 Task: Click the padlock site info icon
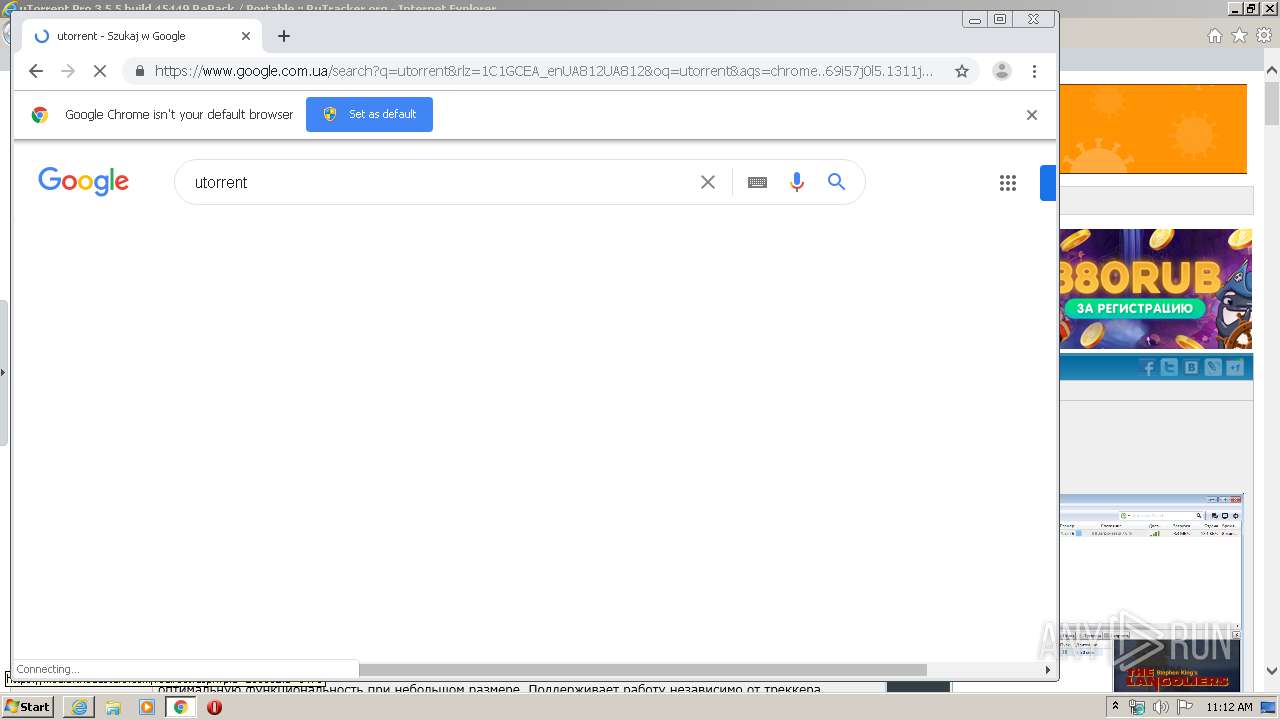(139, 71)
